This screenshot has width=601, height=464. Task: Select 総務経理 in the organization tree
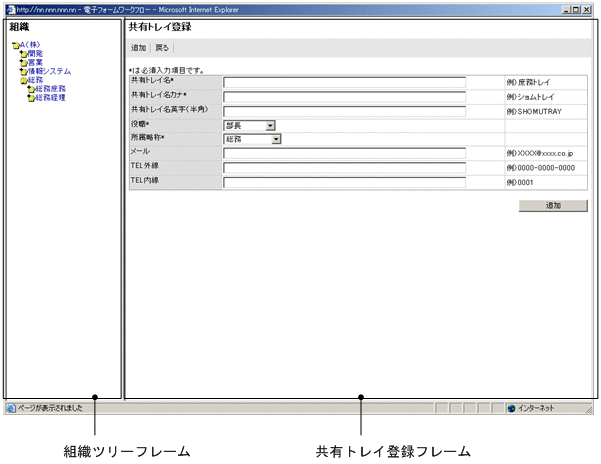[x=51, y=98]
